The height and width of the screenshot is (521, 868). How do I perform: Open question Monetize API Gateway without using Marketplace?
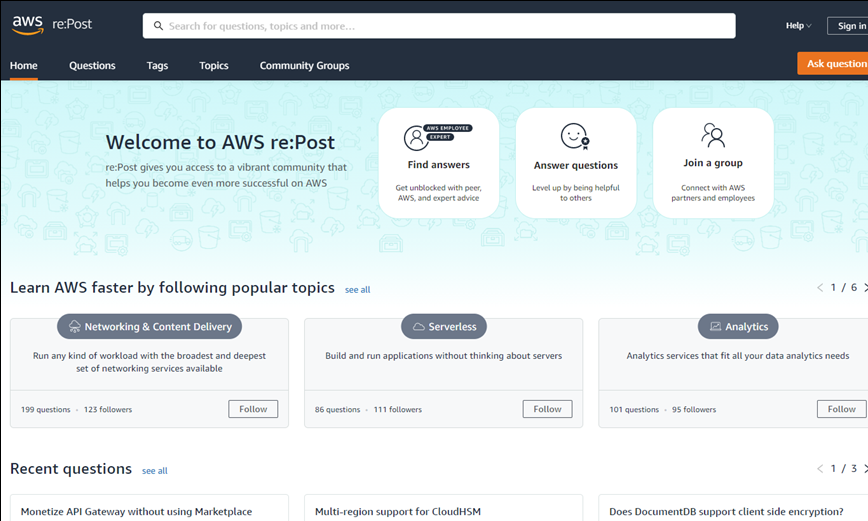(136, 512)
